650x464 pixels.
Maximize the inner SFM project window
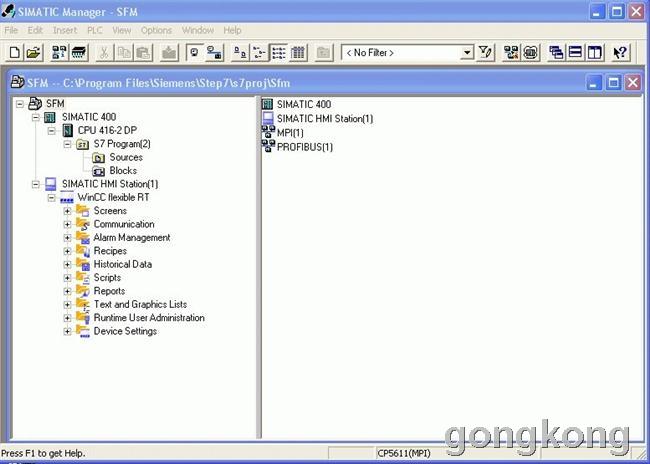613,83
